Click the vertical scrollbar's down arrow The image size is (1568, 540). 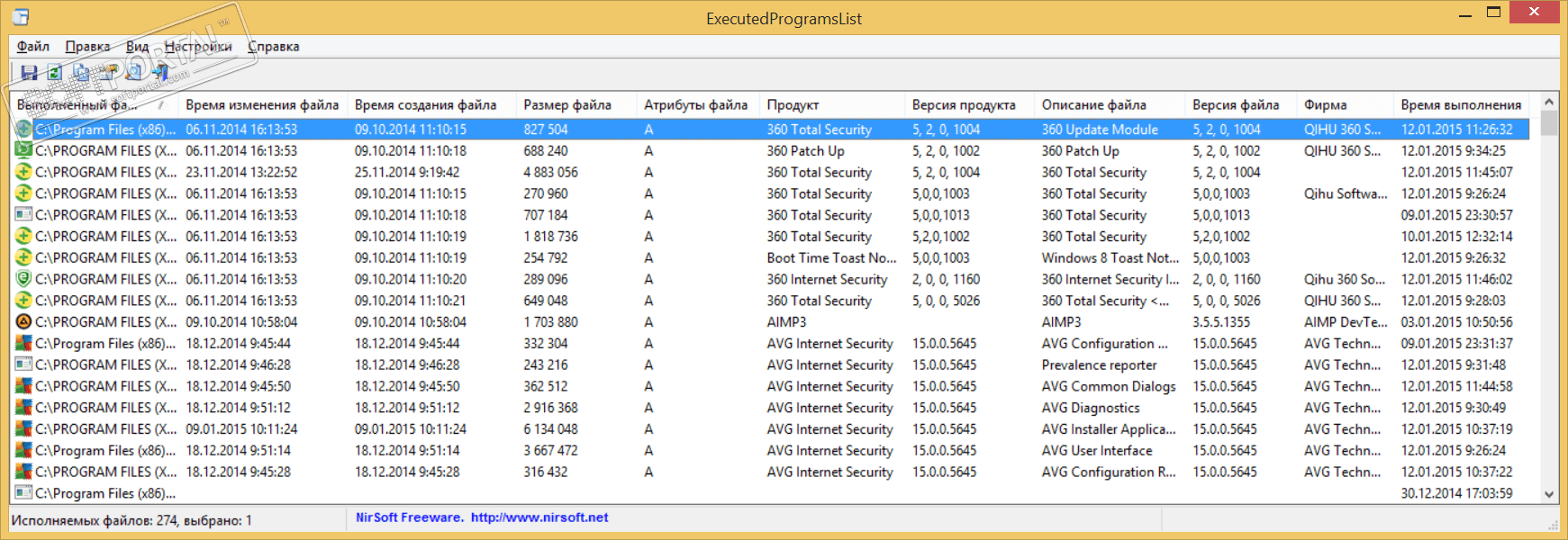1549,493
